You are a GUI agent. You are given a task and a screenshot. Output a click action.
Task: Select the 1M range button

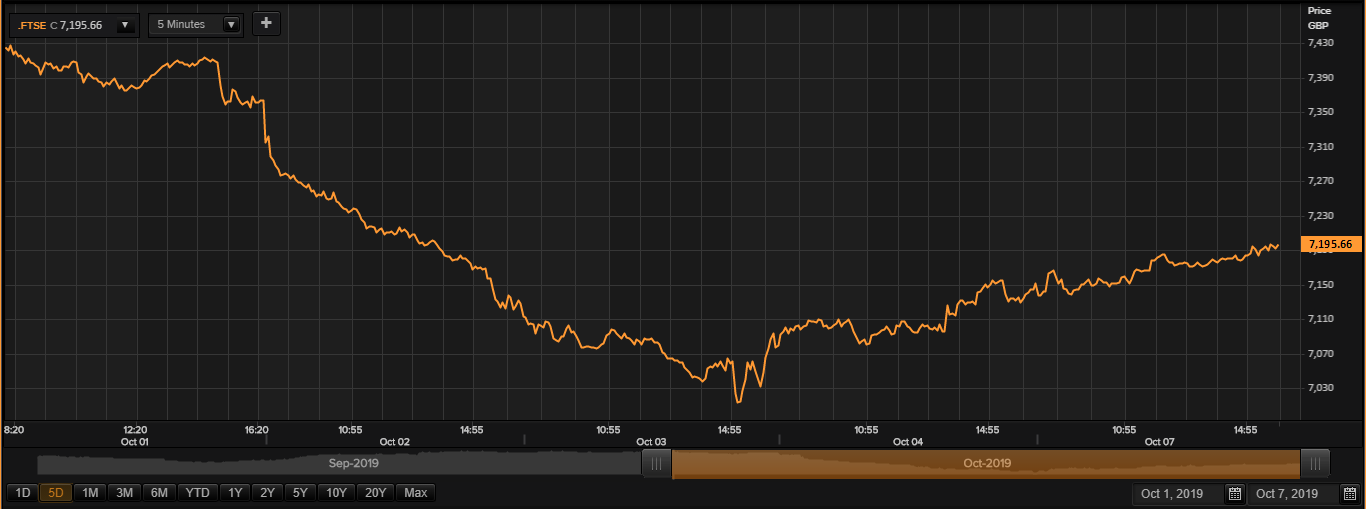tap(90, 493)
